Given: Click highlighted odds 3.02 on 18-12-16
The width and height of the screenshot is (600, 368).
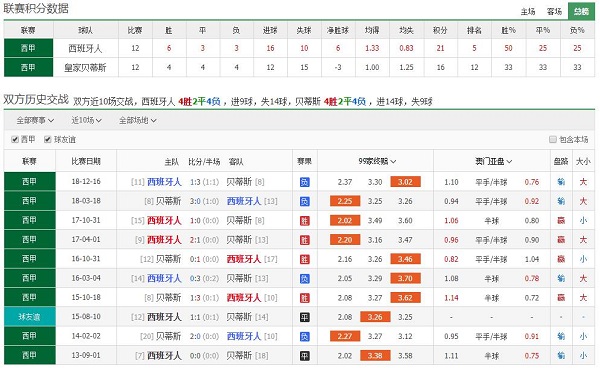Looking at the screenshot, I should click(405, 182).
